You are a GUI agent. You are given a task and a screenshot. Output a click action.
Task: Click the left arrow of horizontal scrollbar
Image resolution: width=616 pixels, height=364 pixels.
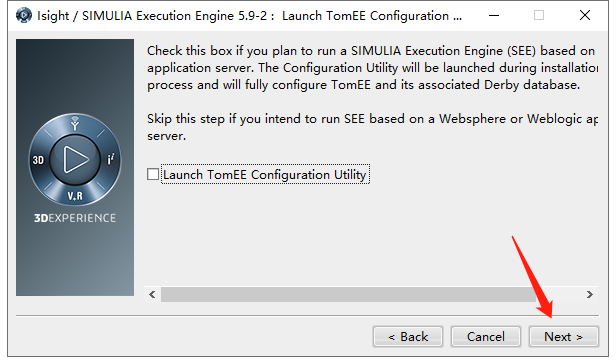[152, 294]
